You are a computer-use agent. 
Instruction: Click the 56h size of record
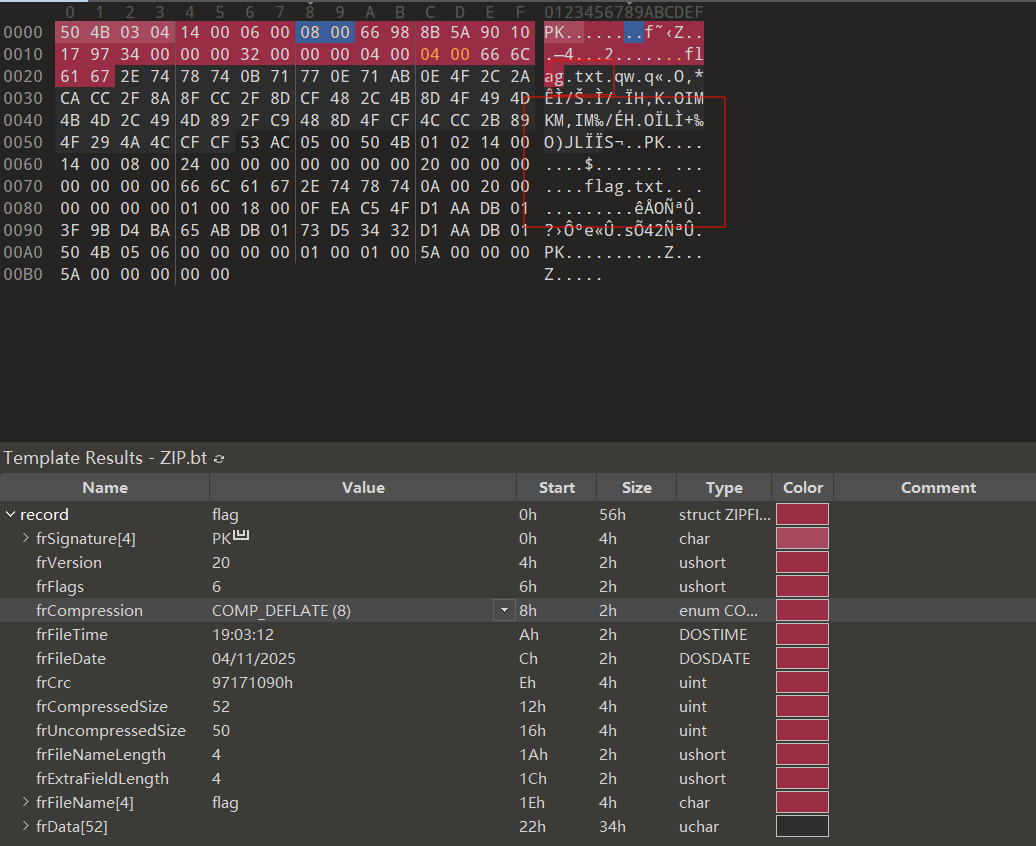click(x=612, y=514)
